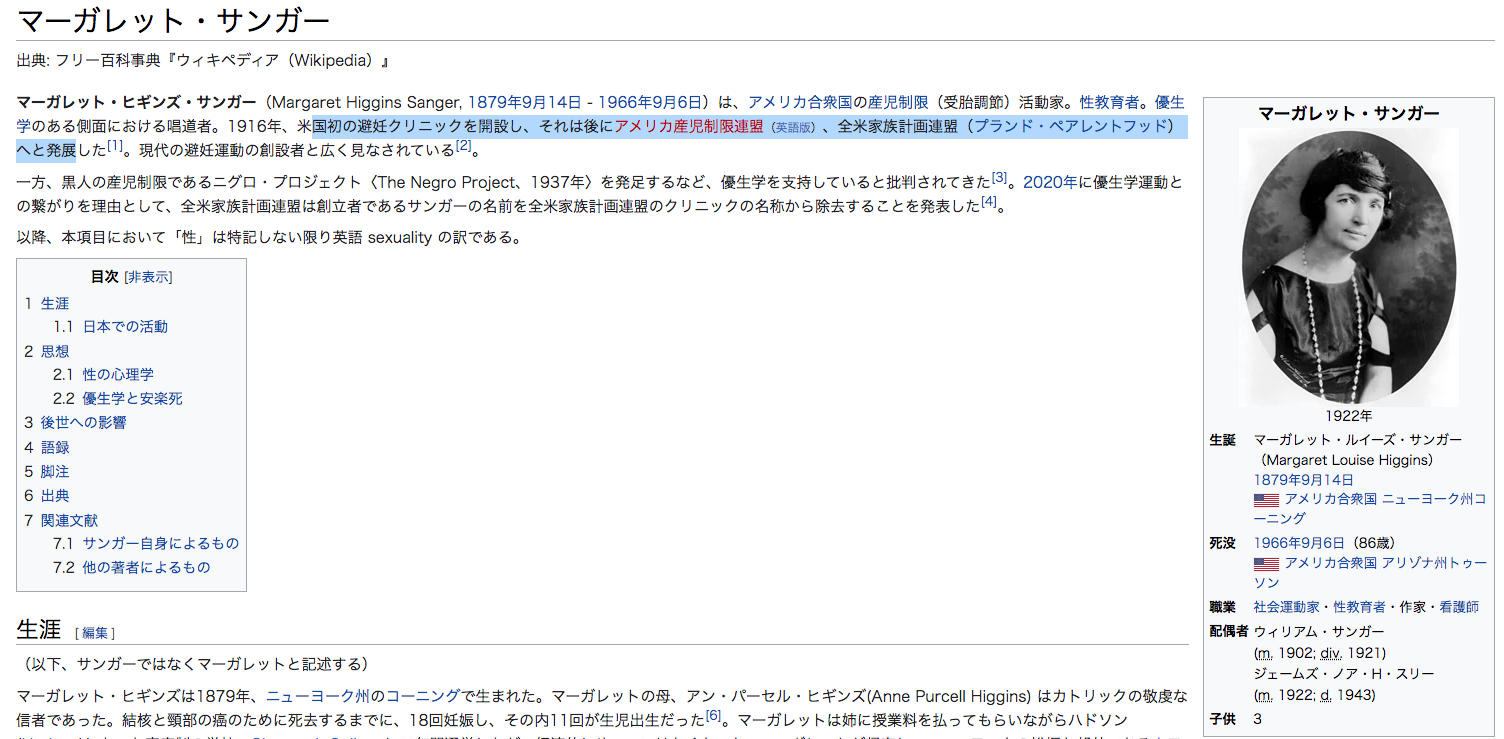
Task: Open the ニューヨーク州 link in the 生涯 section
Action: click(318, 696)
